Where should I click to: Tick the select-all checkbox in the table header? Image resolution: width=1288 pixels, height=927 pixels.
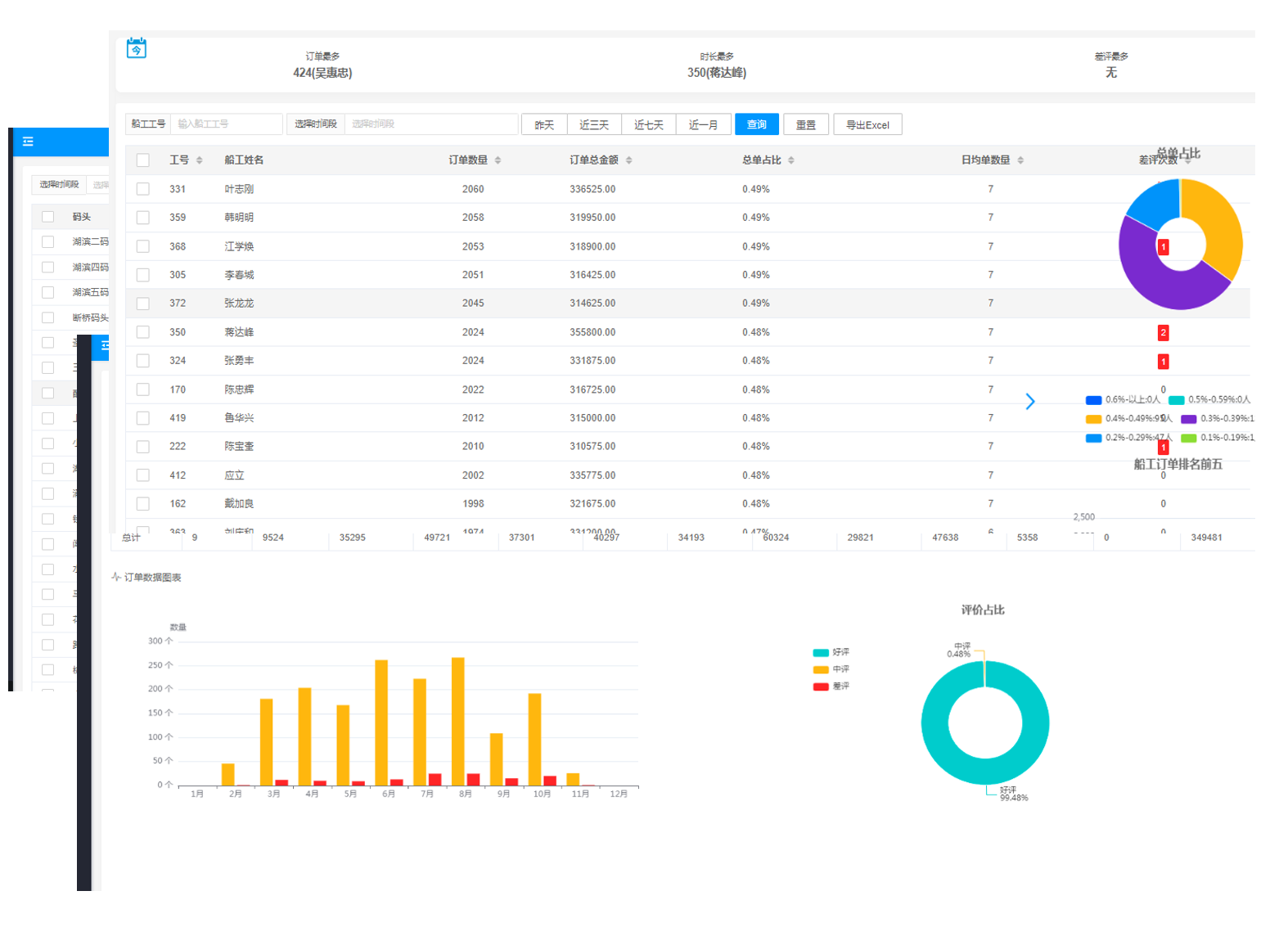click(x=143, y=160)
